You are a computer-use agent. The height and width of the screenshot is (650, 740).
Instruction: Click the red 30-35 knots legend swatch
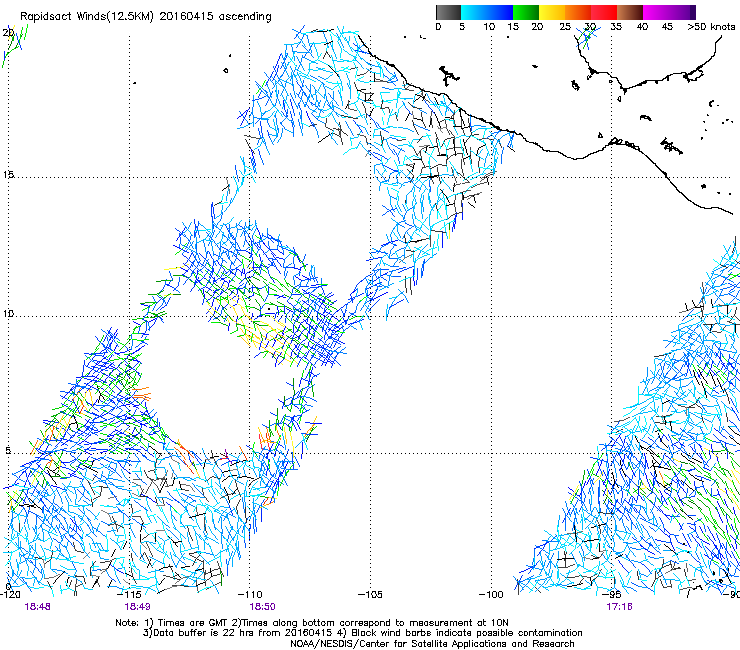[604, 12]
